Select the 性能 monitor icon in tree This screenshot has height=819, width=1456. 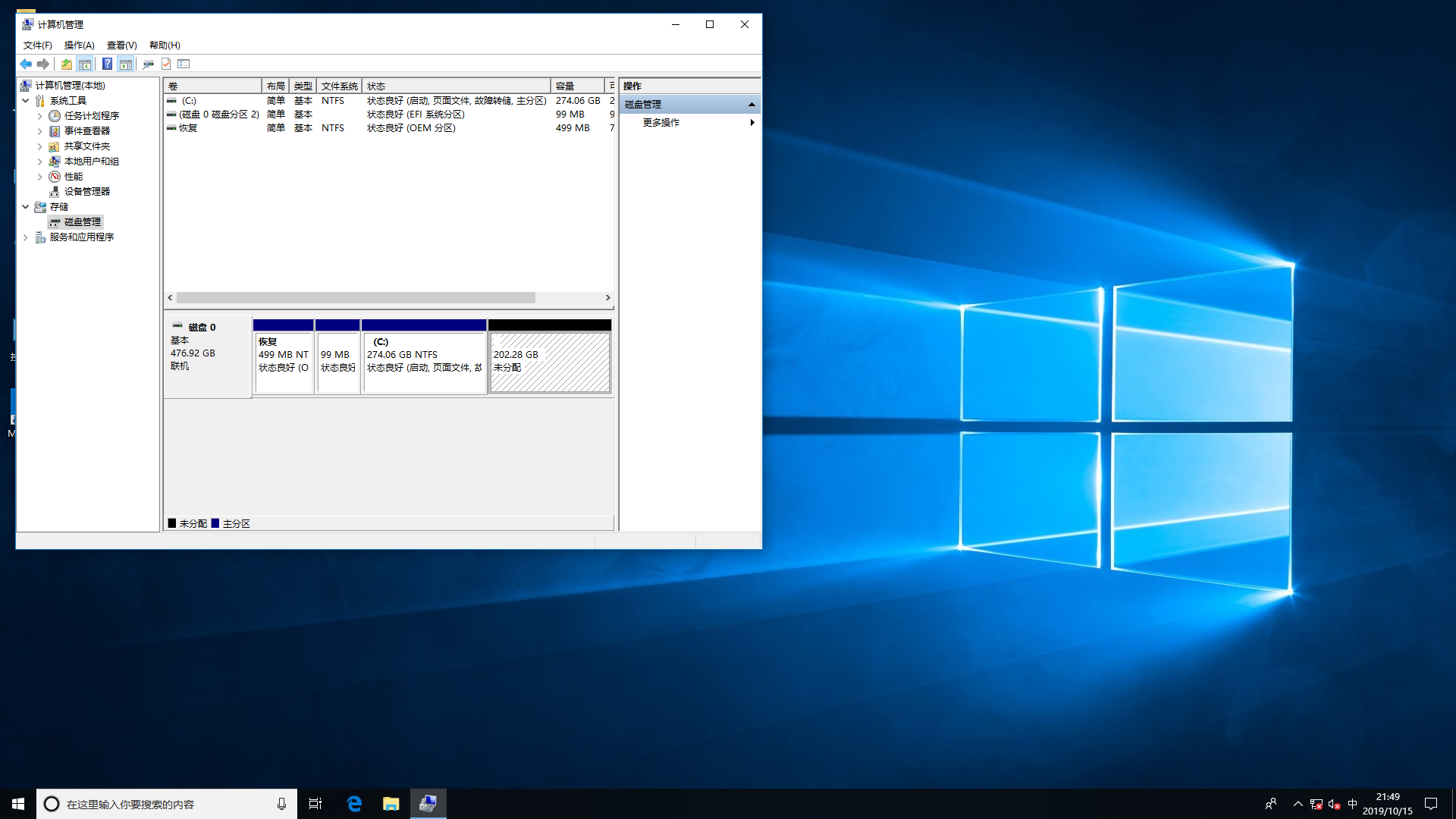click(55, 177)
